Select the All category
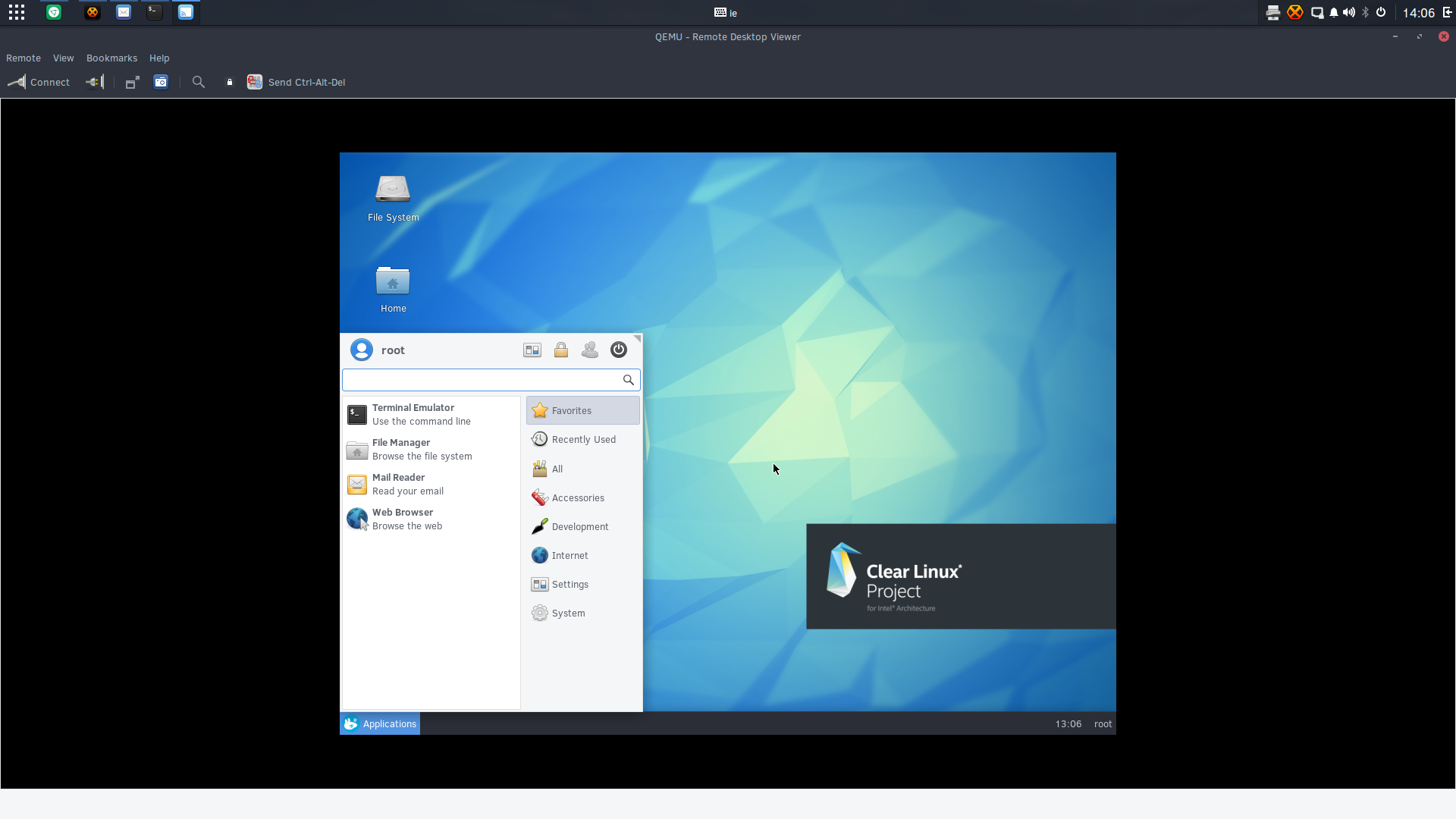Image resolution: width=1456 pixels, height=819 pixels. point(583,469)
